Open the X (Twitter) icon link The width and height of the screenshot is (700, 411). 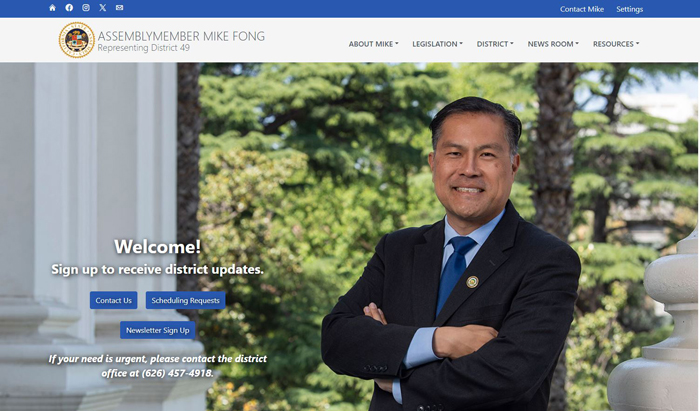(103, 8)
